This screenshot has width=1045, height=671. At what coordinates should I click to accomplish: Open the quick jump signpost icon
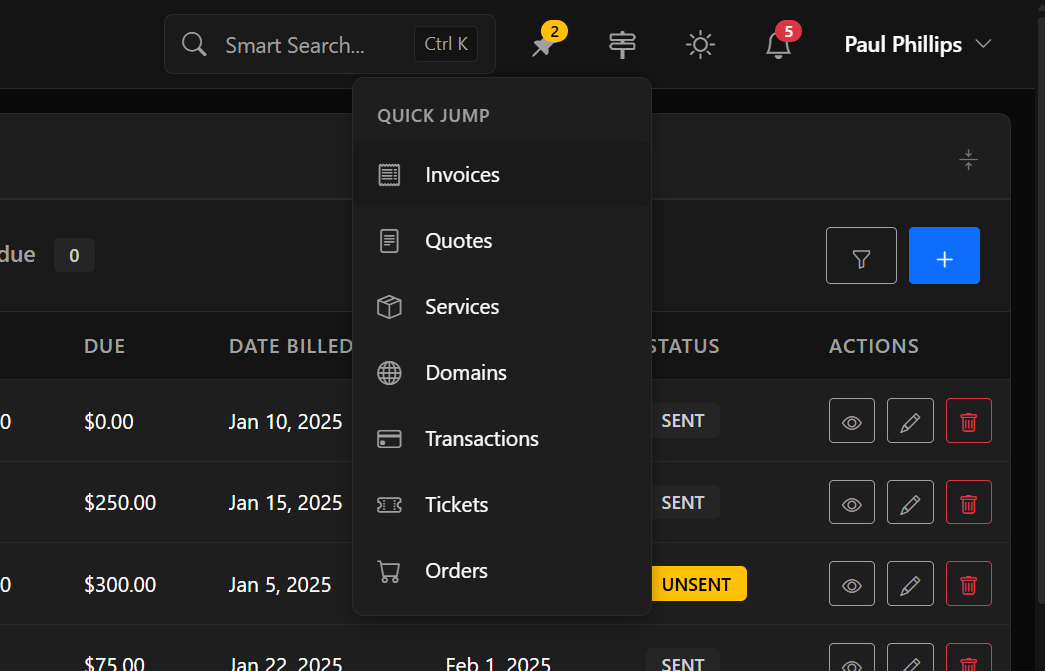pos(622,45)
